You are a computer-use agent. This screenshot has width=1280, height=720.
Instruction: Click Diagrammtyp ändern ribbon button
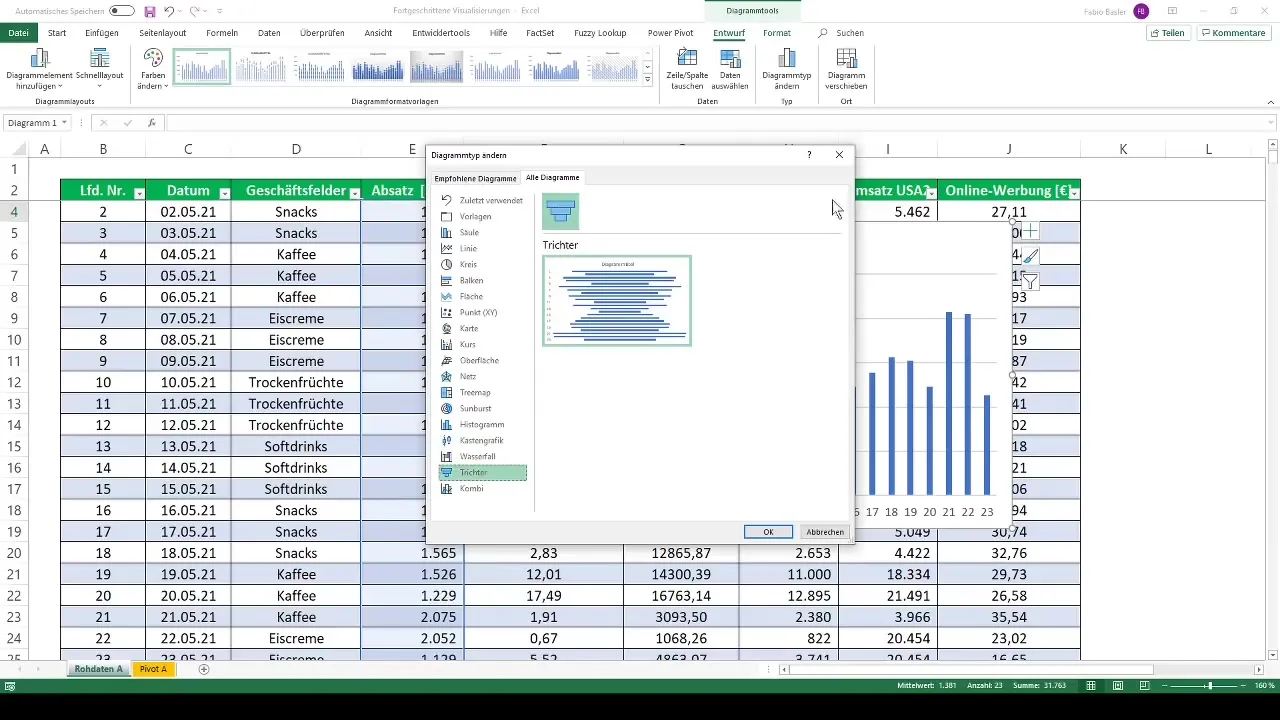click(x=786, y=69)
